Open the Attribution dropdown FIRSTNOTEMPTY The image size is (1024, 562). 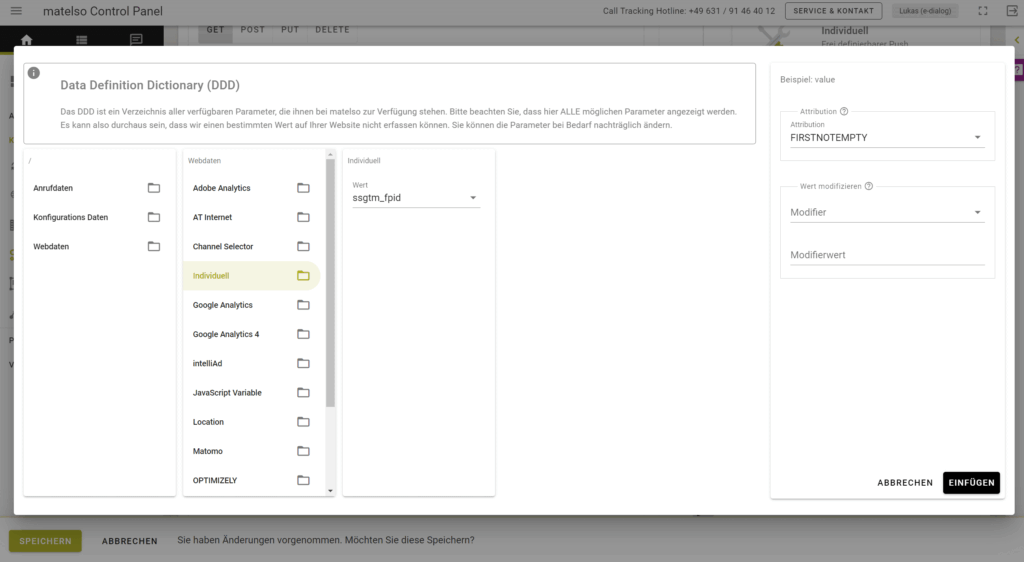click(x=887, y=138)
